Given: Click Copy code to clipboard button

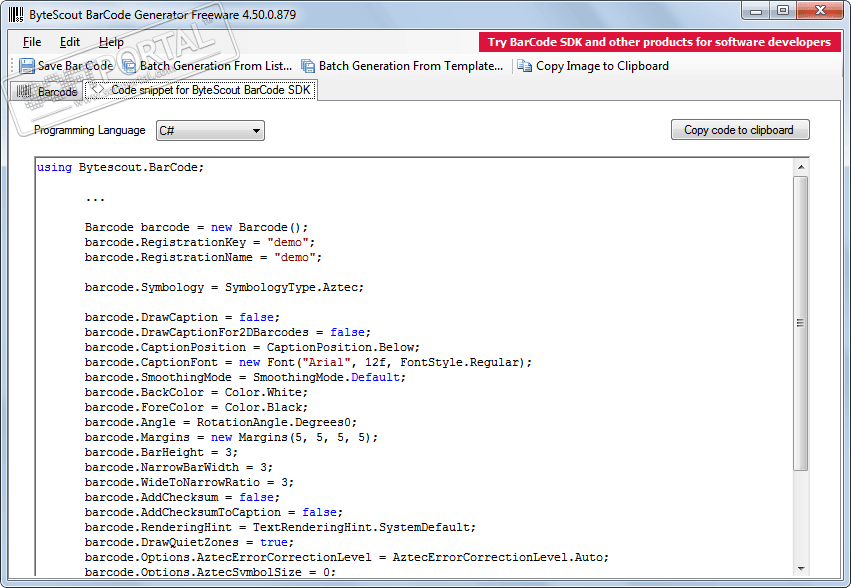Looking at the screenshot, I should tap(740, 130).
